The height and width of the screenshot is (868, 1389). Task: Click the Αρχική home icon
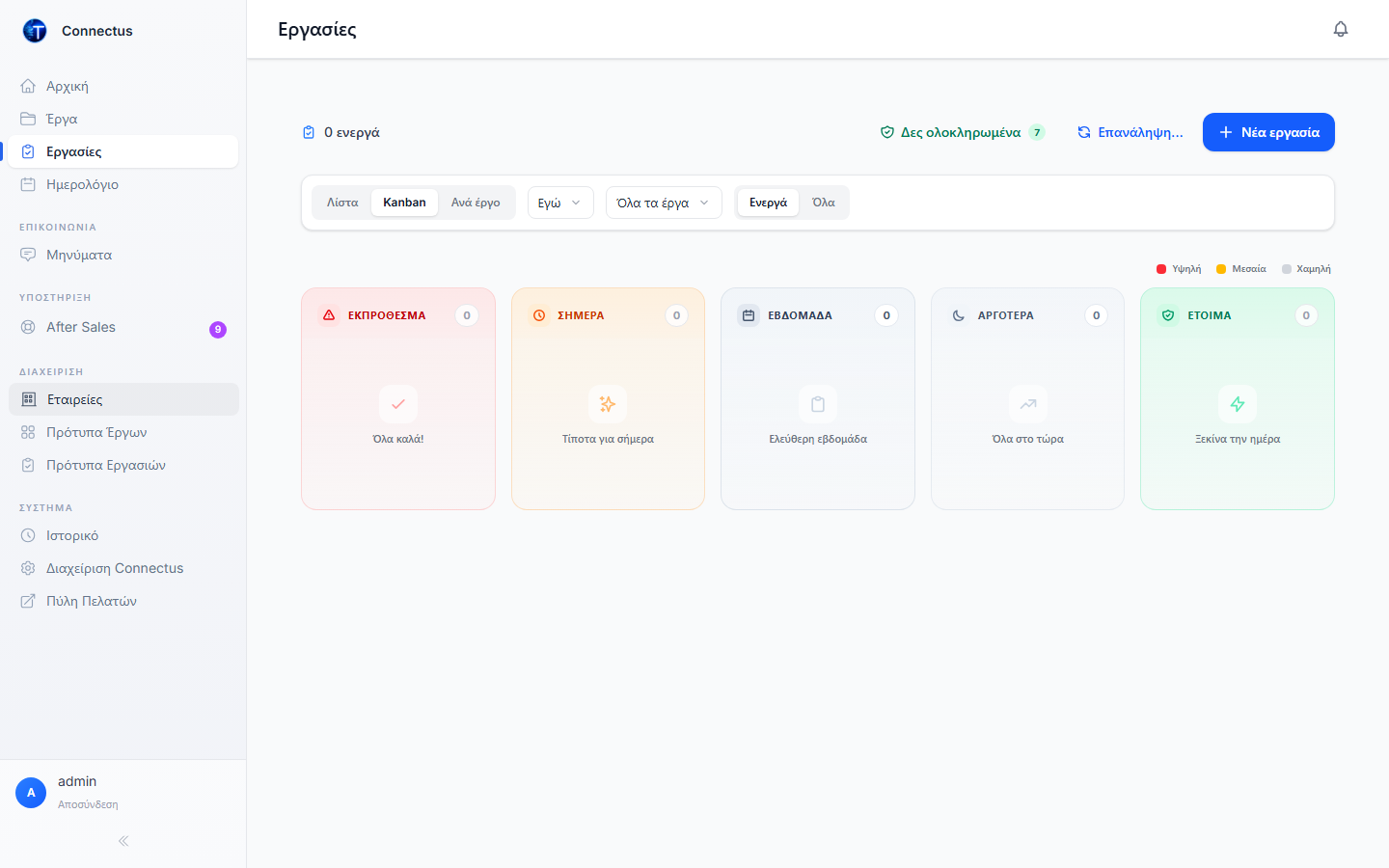pos(28,86)
